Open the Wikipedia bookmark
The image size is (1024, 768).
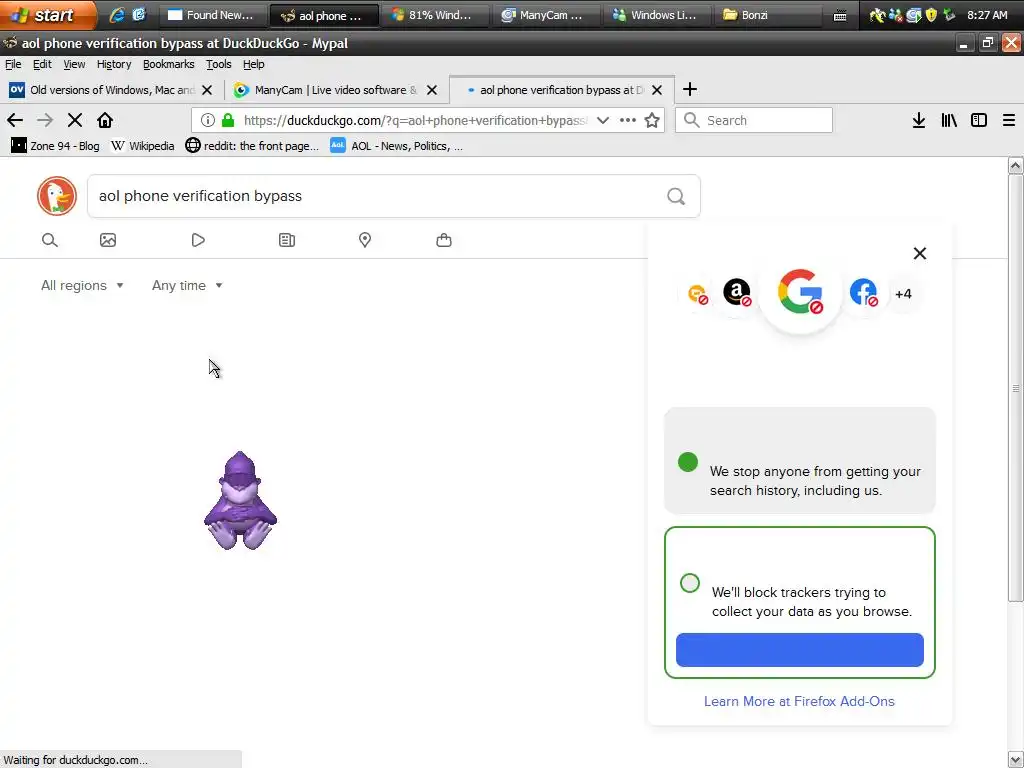pos(143,146)
